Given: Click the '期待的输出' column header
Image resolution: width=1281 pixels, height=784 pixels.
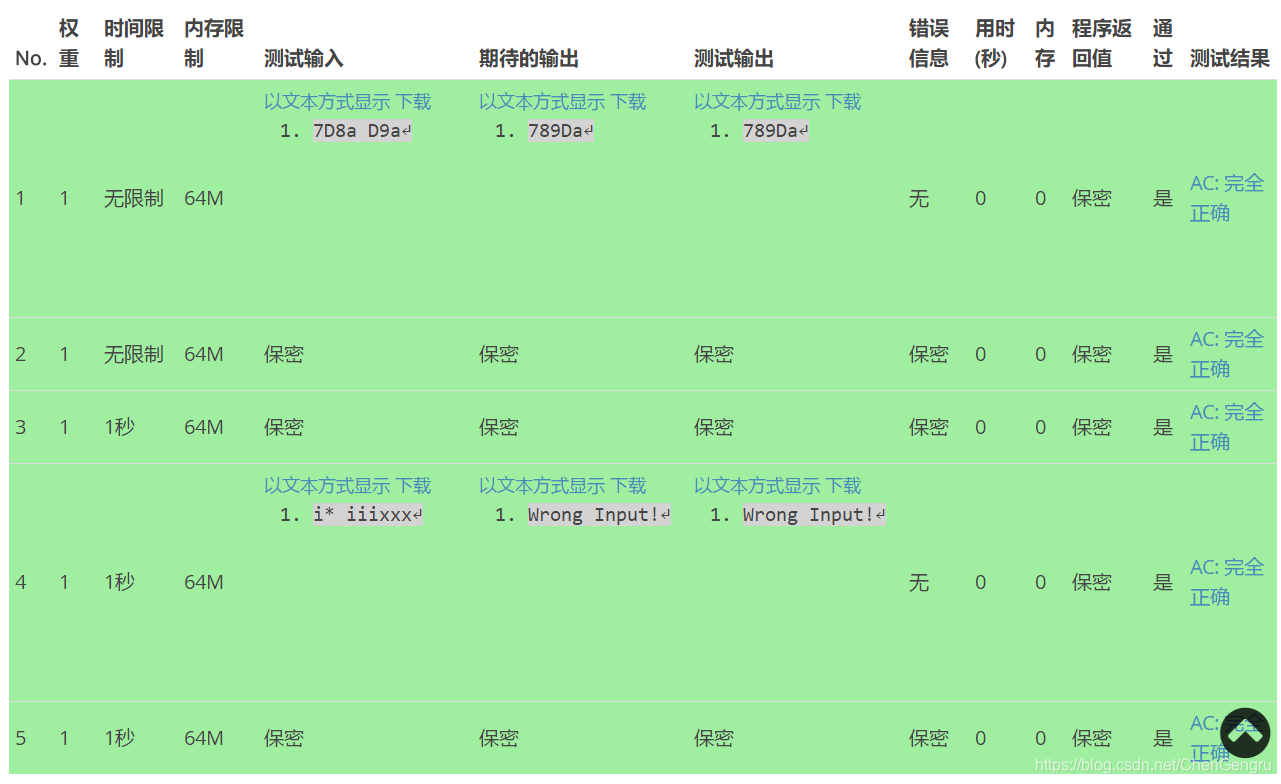Looking at the screenshot, I should pyautogui.click(x=529, y=59).
